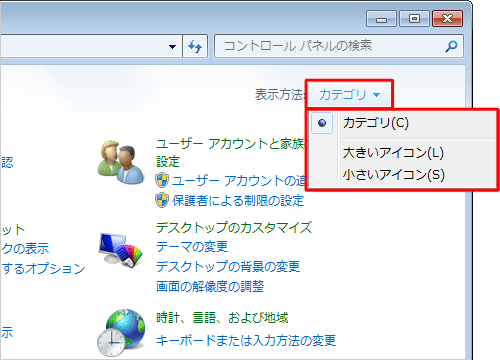Click the globe and clock icon
Viewport: 500px width, 360px height.
pyautogui.click(x=121, y=333)
